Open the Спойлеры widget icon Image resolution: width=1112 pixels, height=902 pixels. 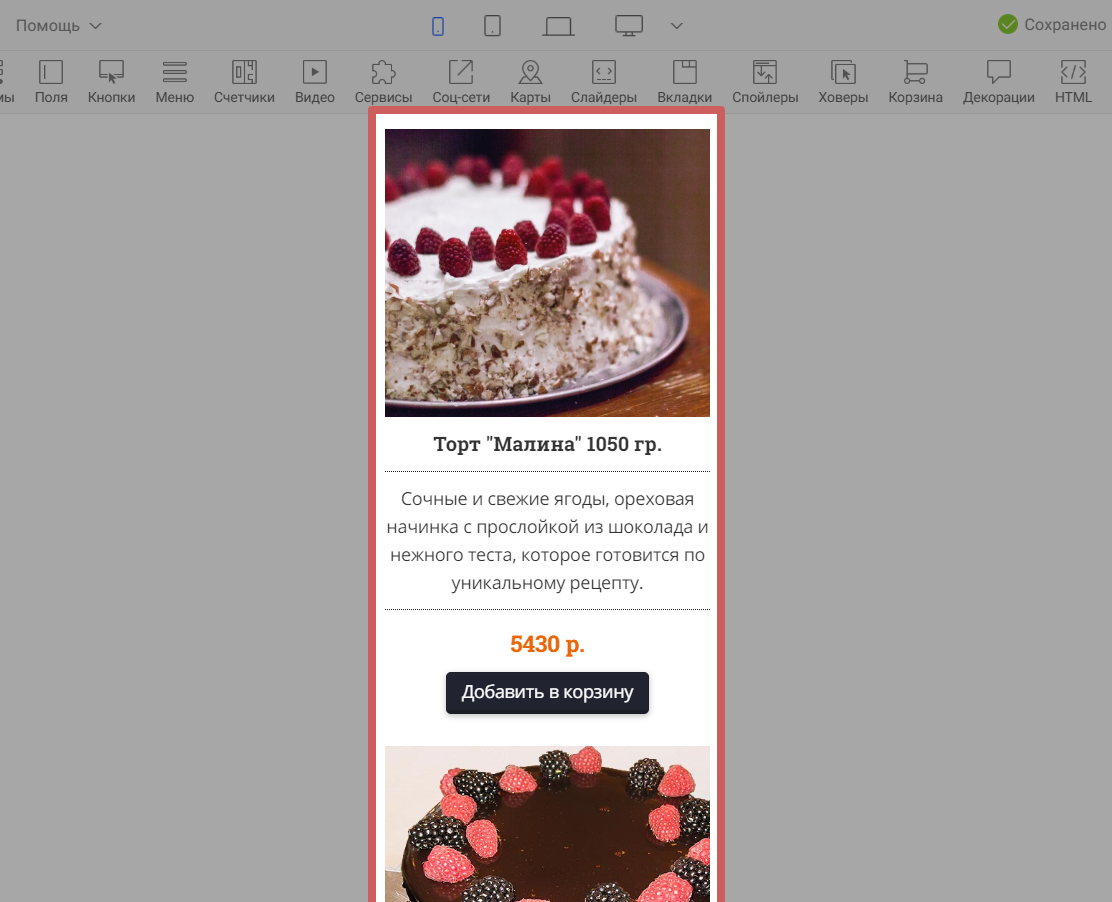765,73
